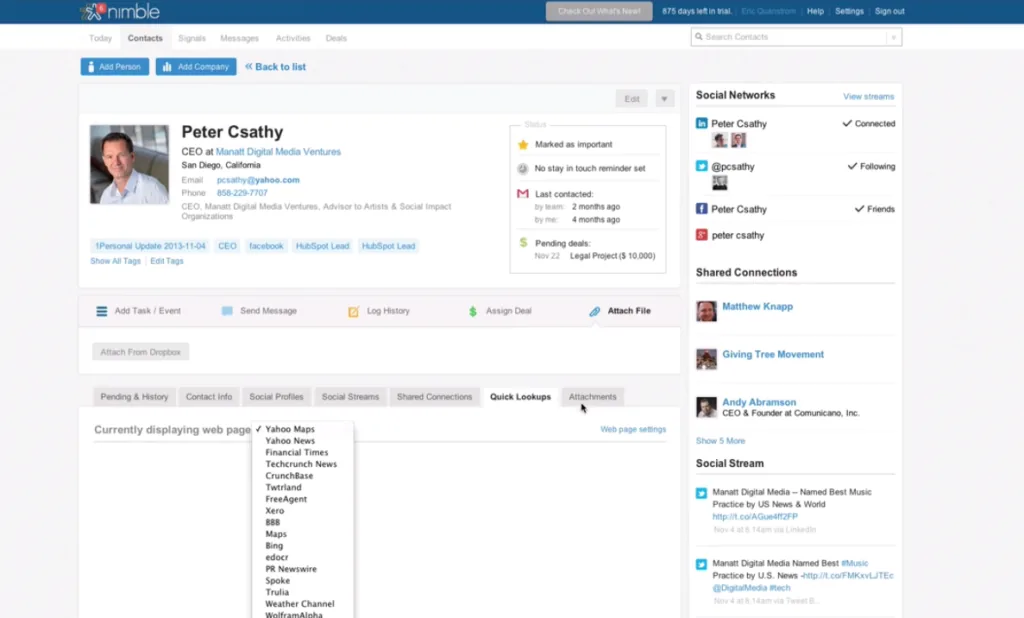The image size is (1024, 618).
Task: Click the LinkedIn icon beside Peter Csathy
Action: coord(701,123)
